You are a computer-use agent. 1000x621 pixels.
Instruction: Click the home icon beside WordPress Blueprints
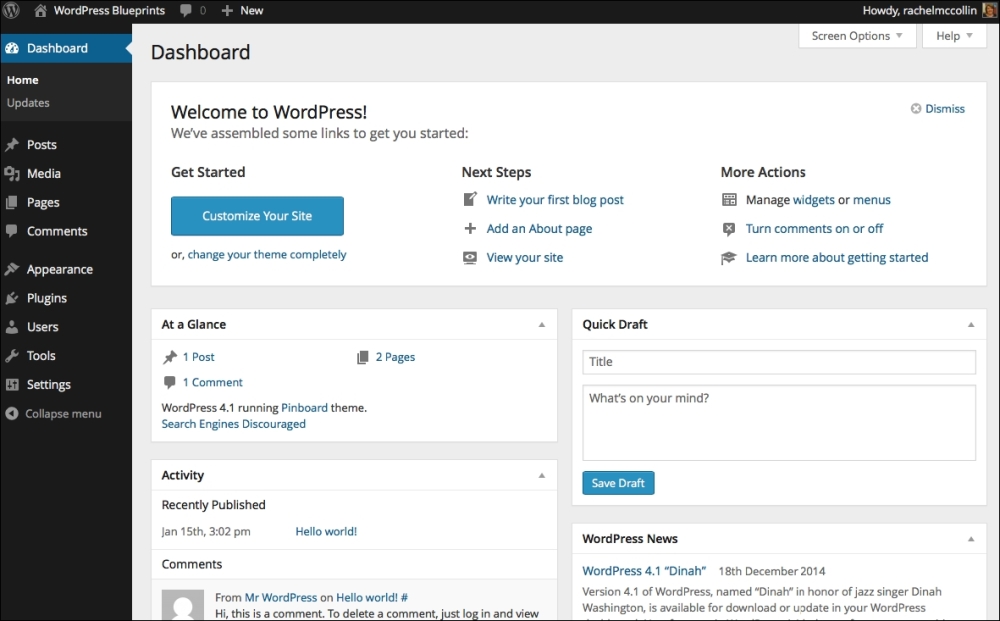40,10
